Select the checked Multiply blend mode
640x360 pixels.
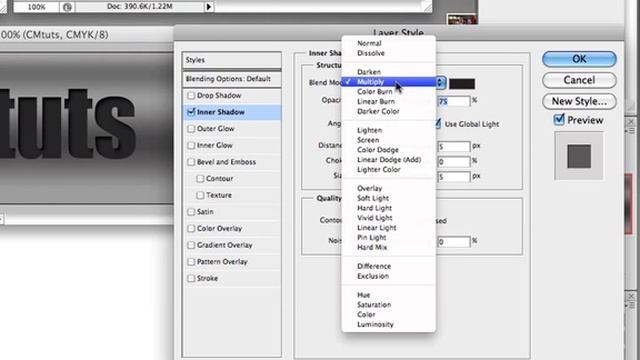click(389, 82)
